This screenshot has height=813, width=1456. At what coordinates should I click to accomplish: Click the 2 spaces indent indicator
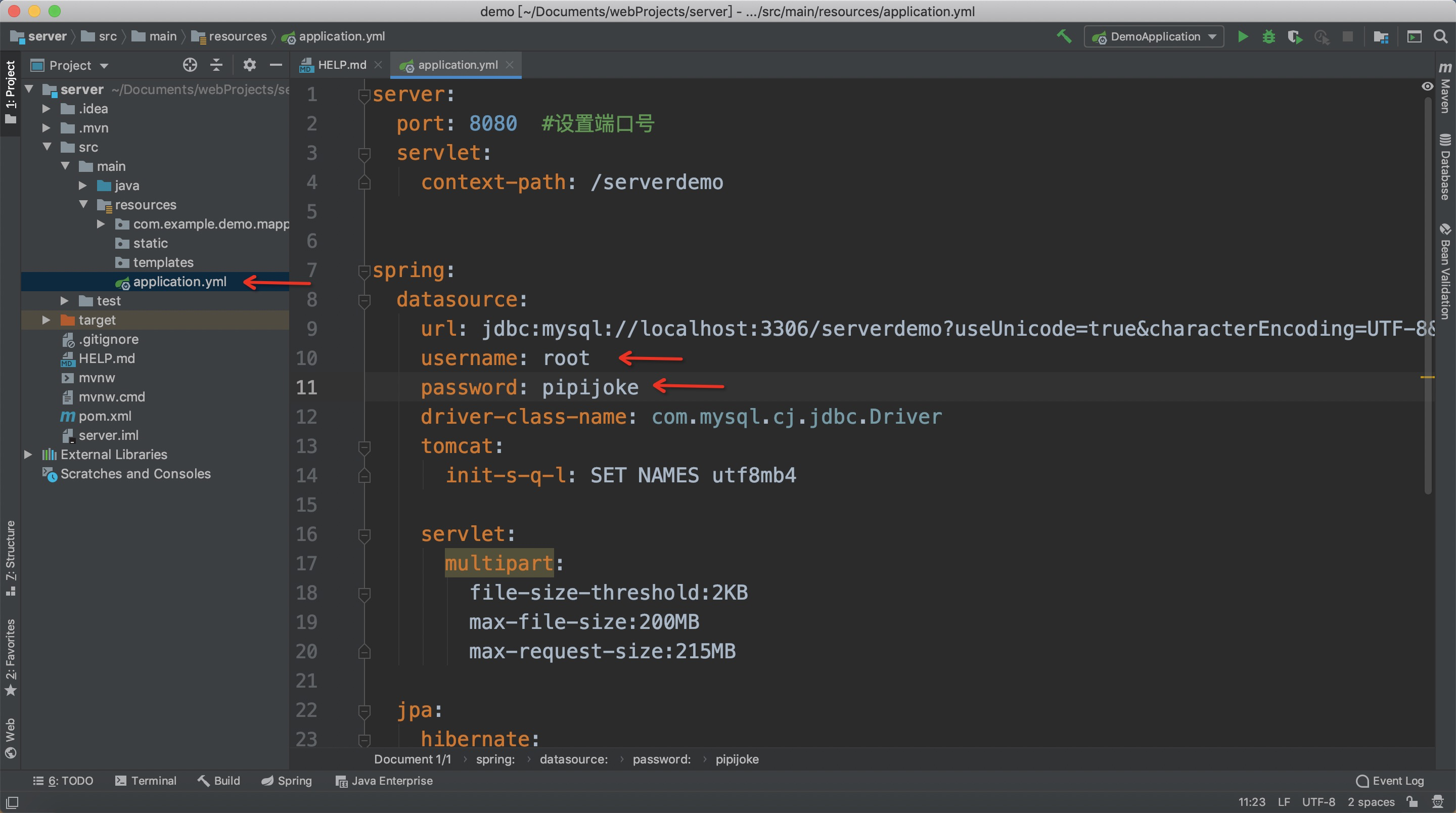coord(1371,802)
